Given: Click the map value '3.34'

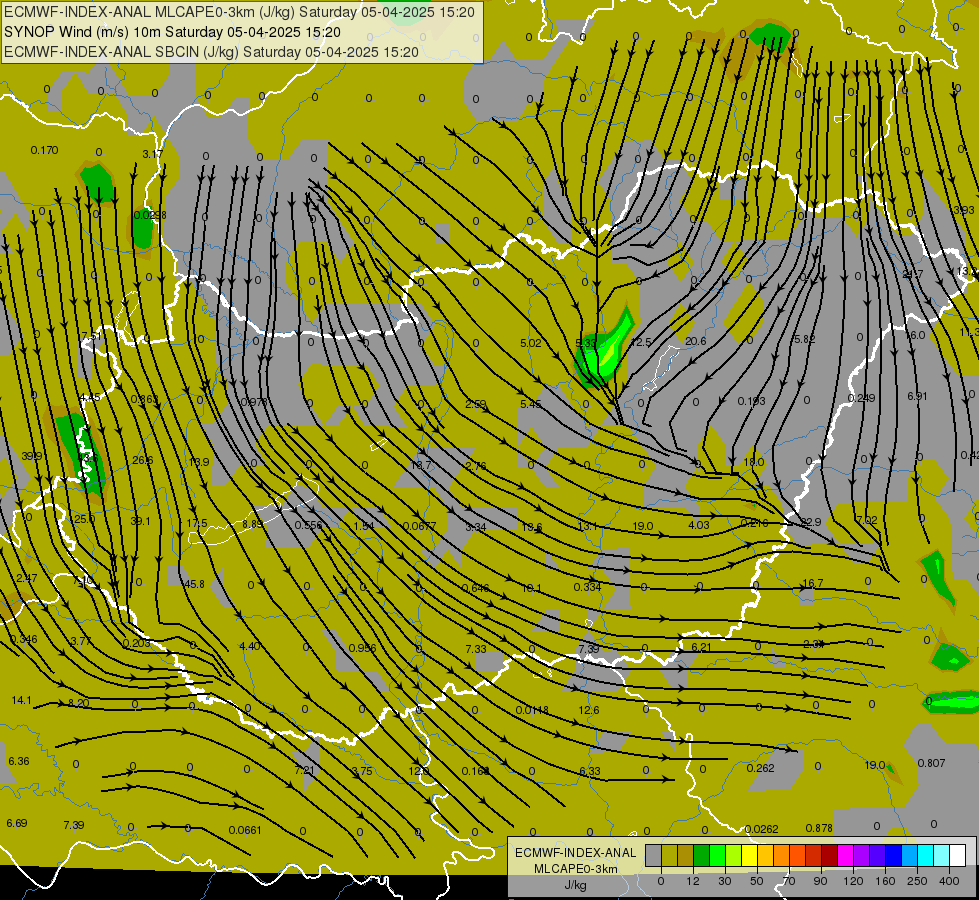Looking at the screenshot, I should [x=476, y=528].
